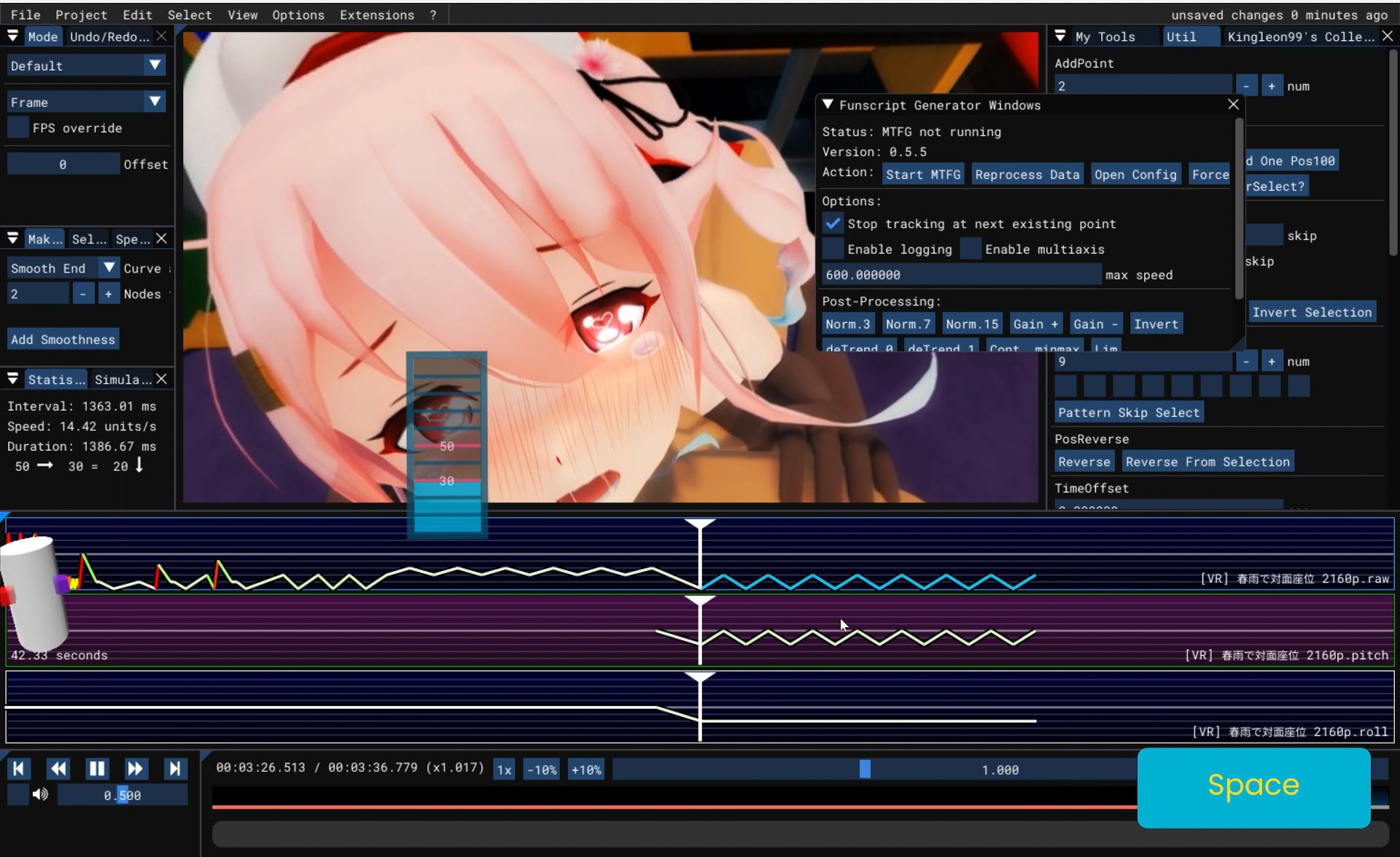1400x857 pixels.
Task: Click the volume slider at 0.500
Action: (122, 795)
